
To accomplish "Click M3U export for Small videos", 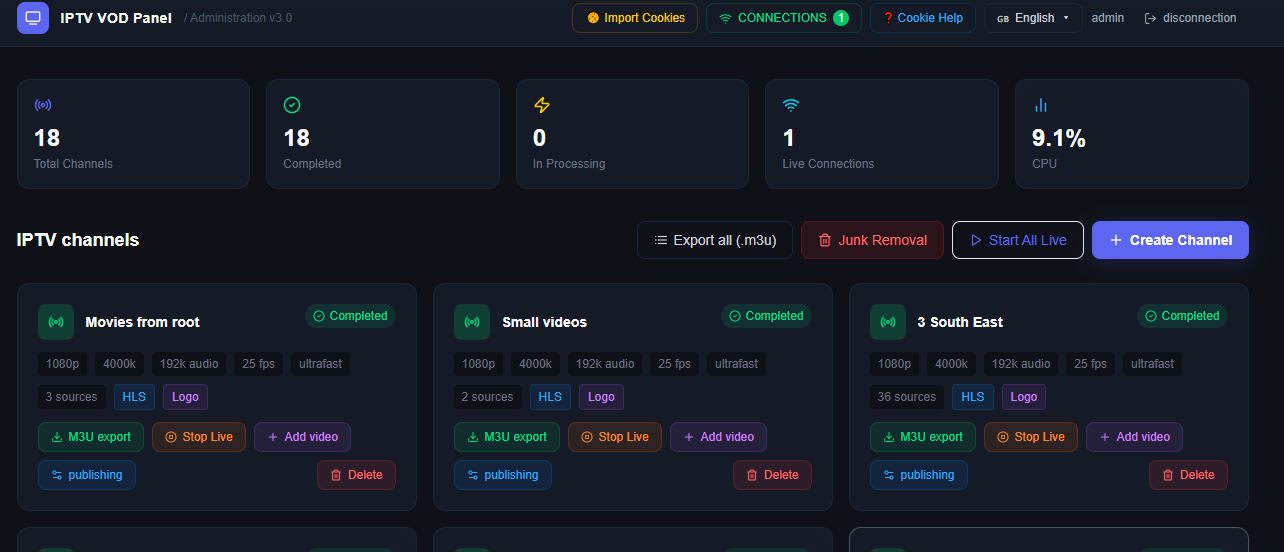I will click(507, 437).
